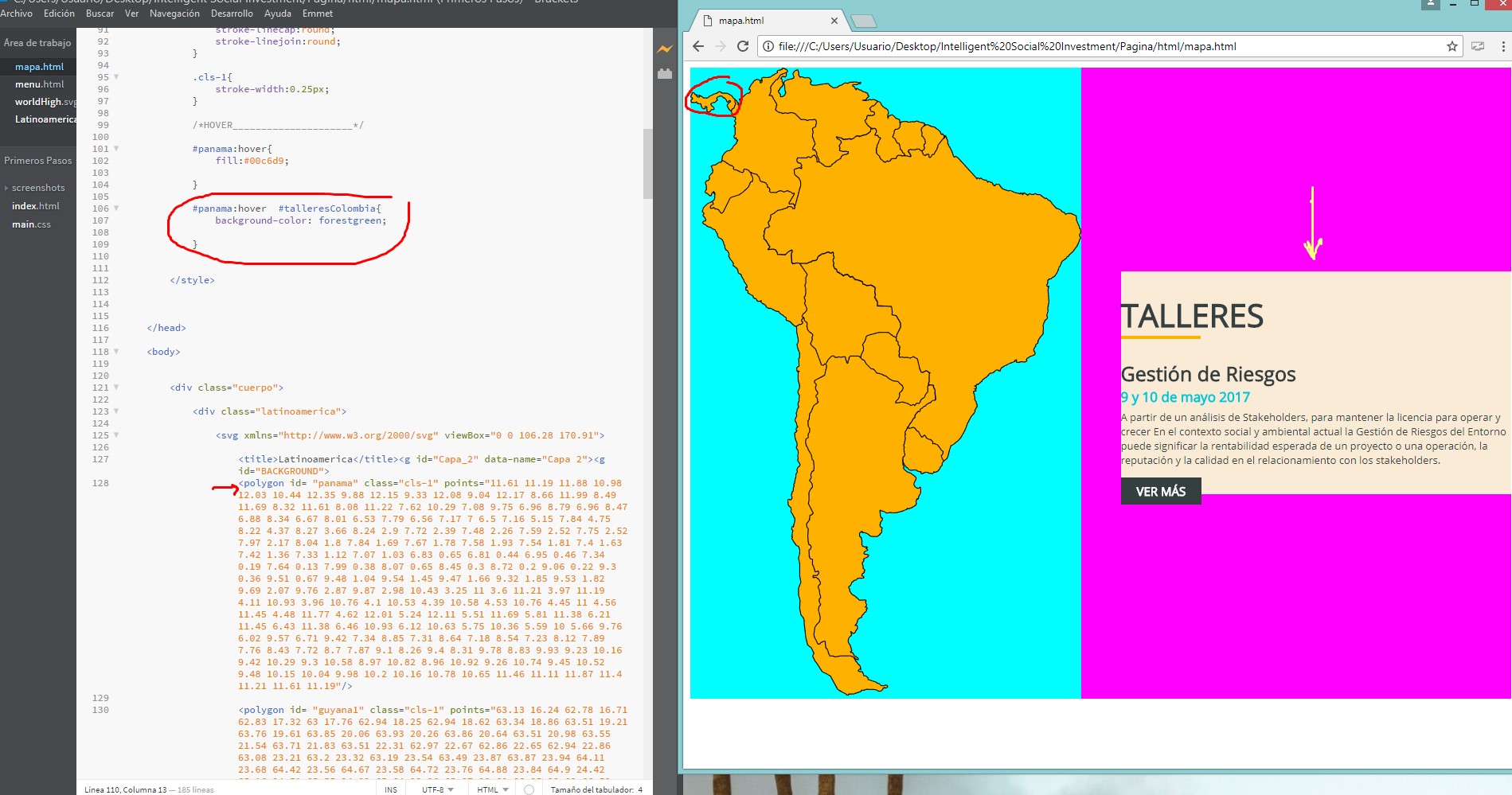The image size is (1512, 795).
Task: Open the Ver menu
Action: [131, 14]
